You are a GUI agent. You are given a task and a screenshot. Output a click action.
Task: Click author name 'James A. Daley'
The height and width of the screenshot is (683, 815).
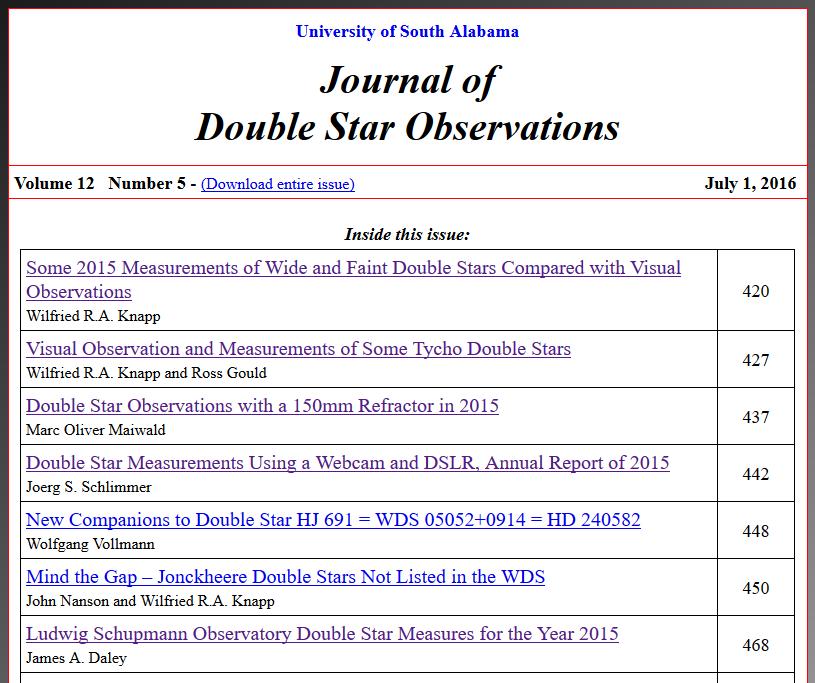(x=76, y=658)
